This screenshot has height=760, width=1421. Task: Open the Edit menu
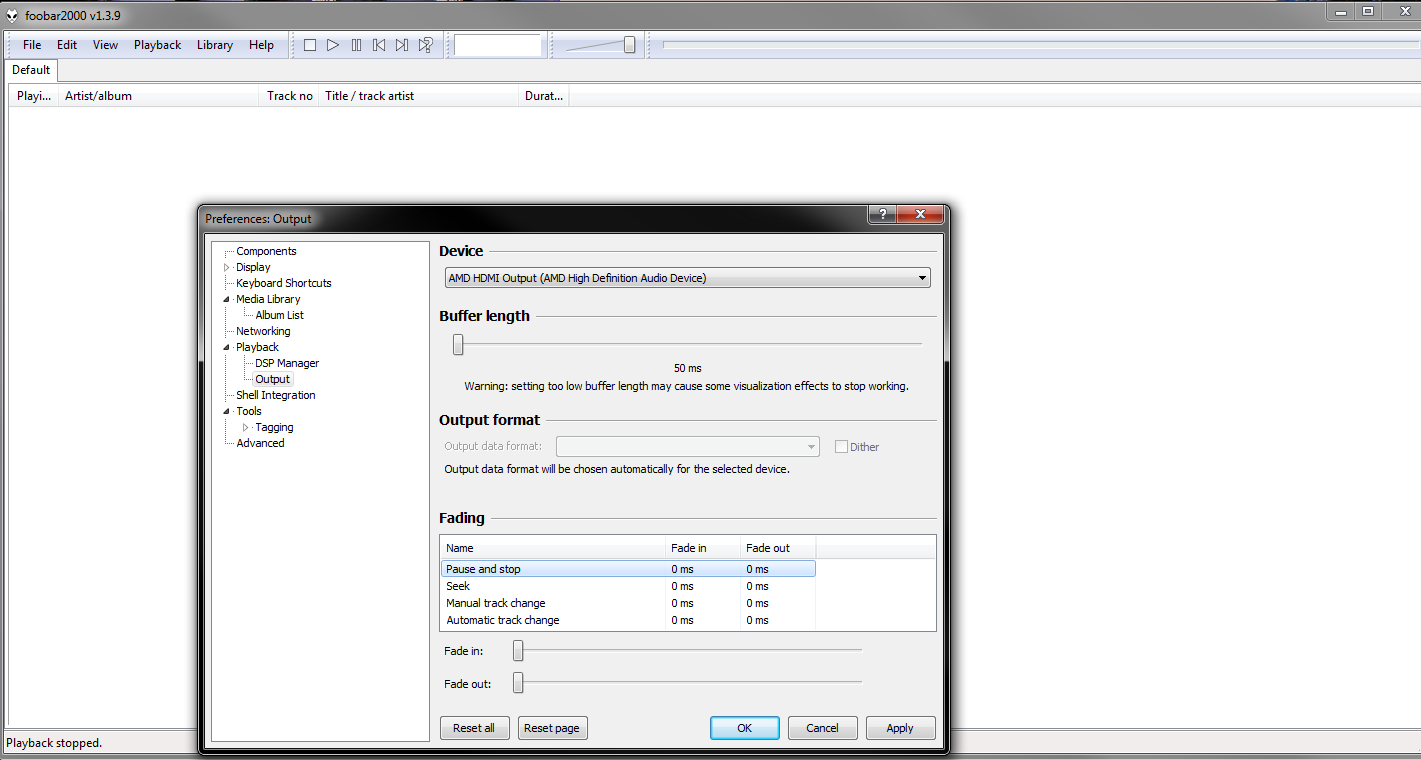tap(67, 45)
